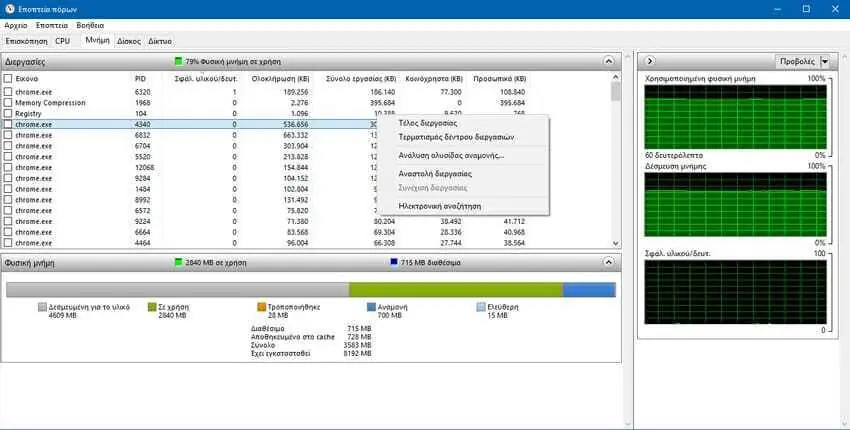Check the box for chrome.exe PID 12068
This screenshot has height=430, width=850.
tap(8, 168)
